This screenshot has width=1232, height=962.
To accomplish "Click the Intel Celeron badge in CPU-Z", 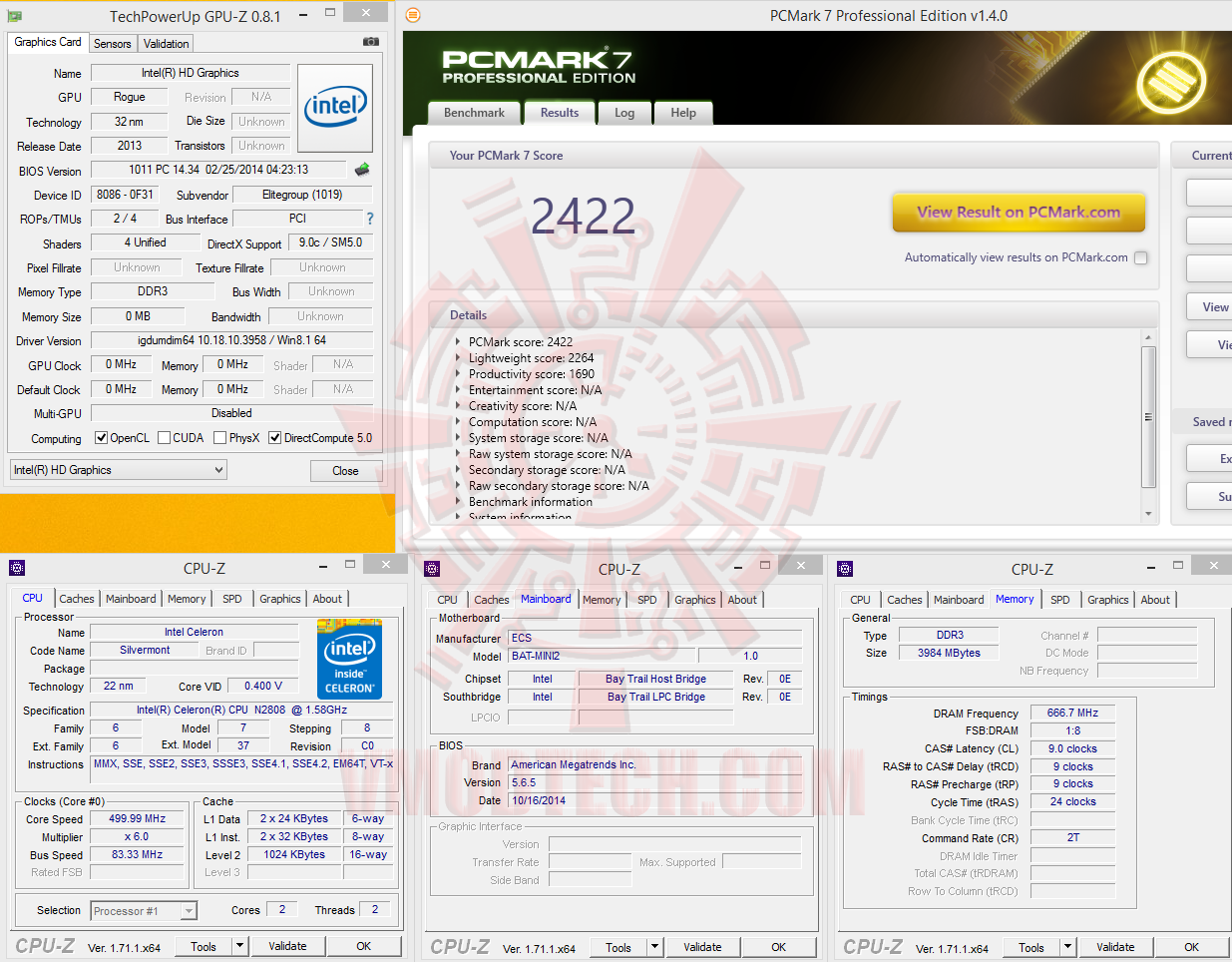I will pos(349,660).
